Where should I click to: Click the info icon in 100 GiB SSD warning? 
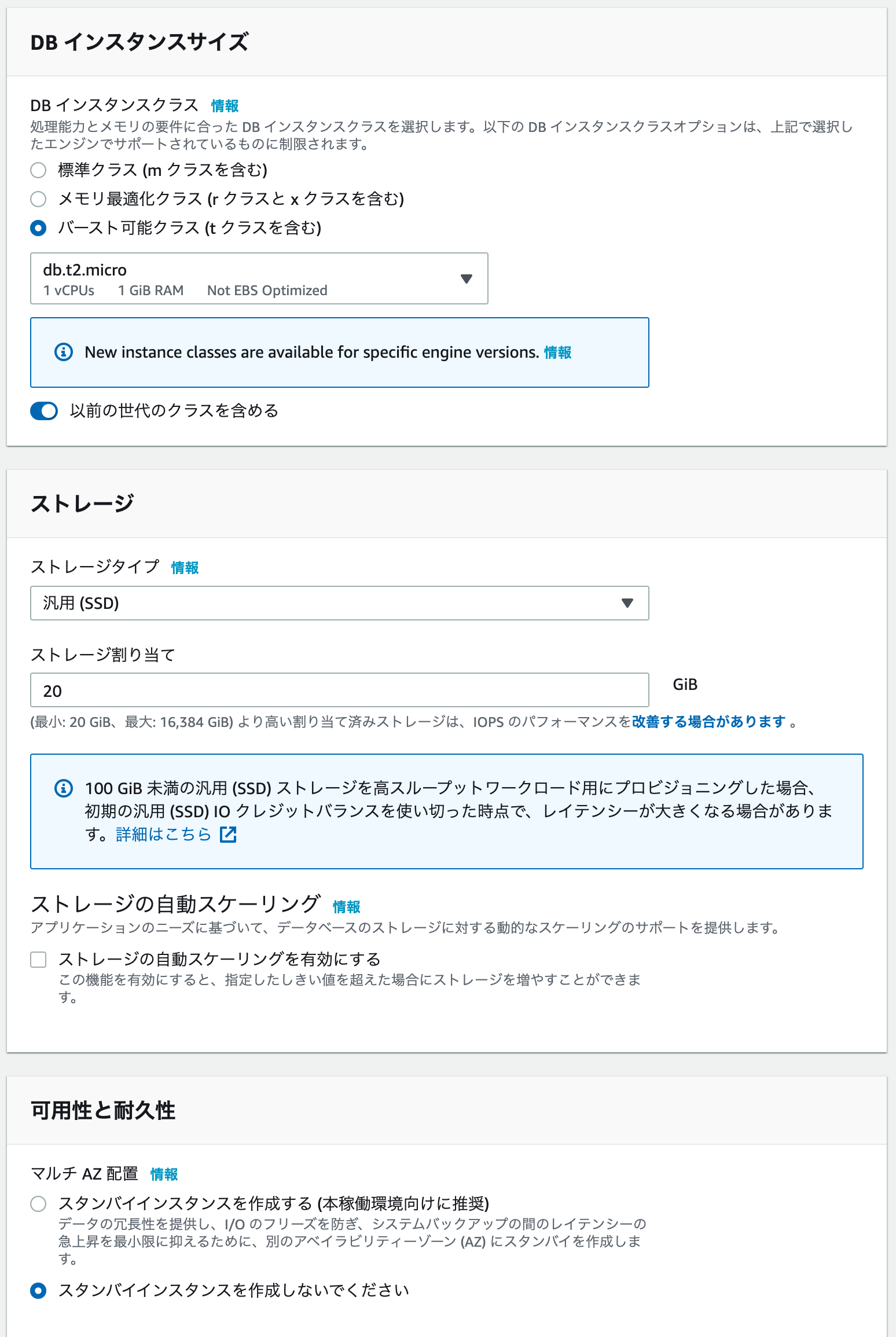[64, 788]
